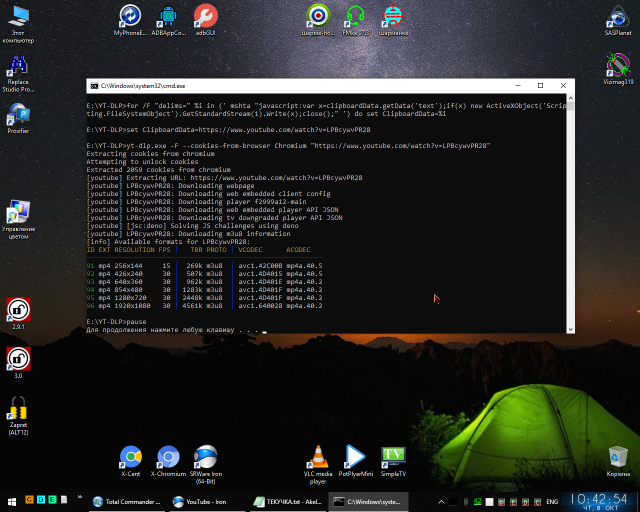
Task: Select the 'Этот компьютер' desktop icon
Action: point(18,24)
